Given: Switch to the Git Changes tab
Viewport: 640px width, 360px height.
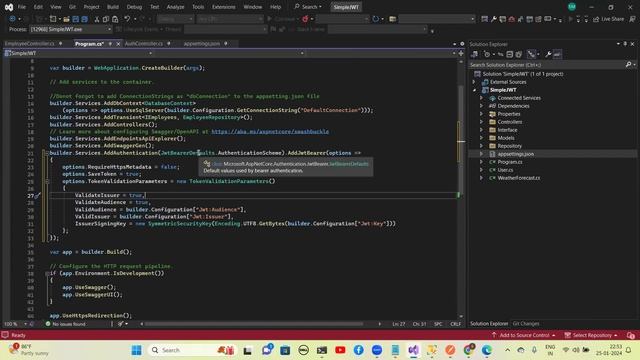Looking at the screenshot, I should click(526, 324).
